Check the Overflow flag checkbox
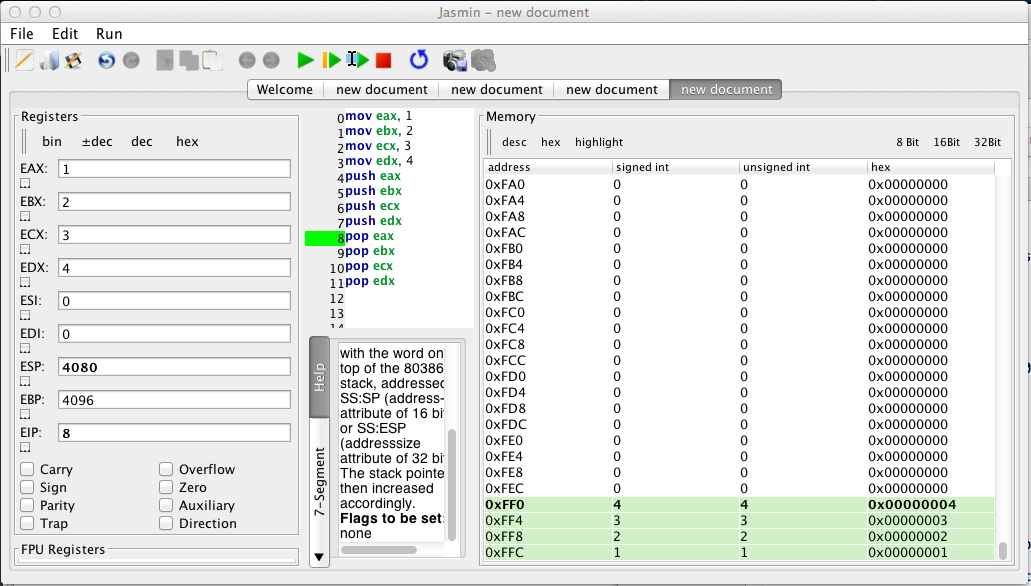The height and width of the screenshot is (586, 1031). point(166,469)
